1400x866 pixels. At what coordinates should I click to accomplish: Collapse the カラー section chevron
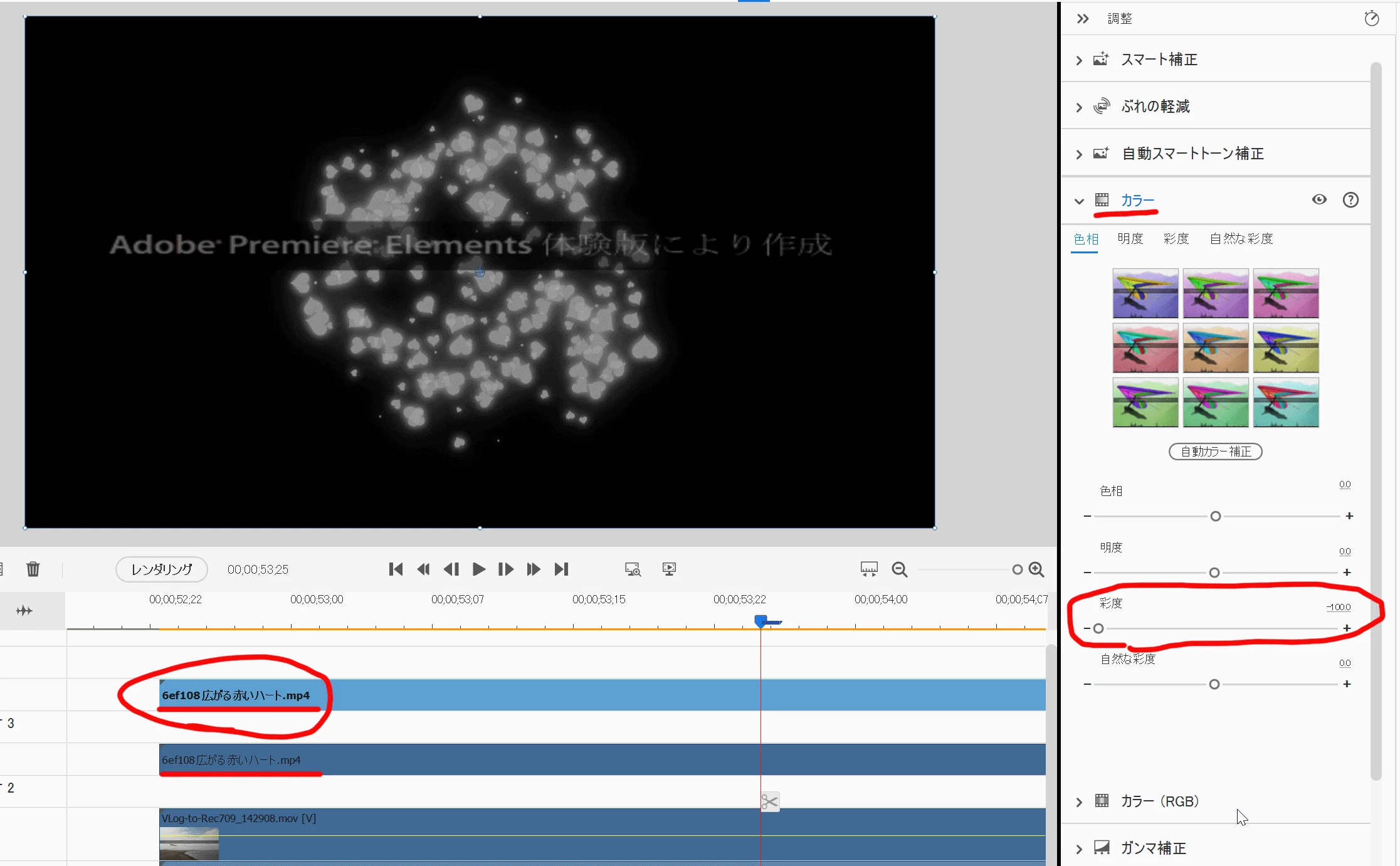coord(1079,201)
